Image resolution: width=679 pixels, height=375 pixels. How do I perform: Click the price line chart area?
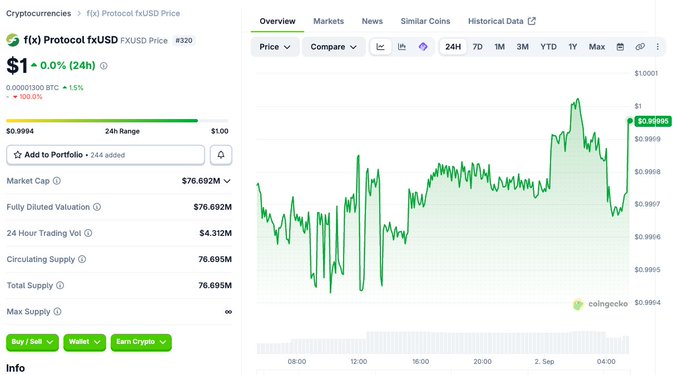(x=443, y=199)
